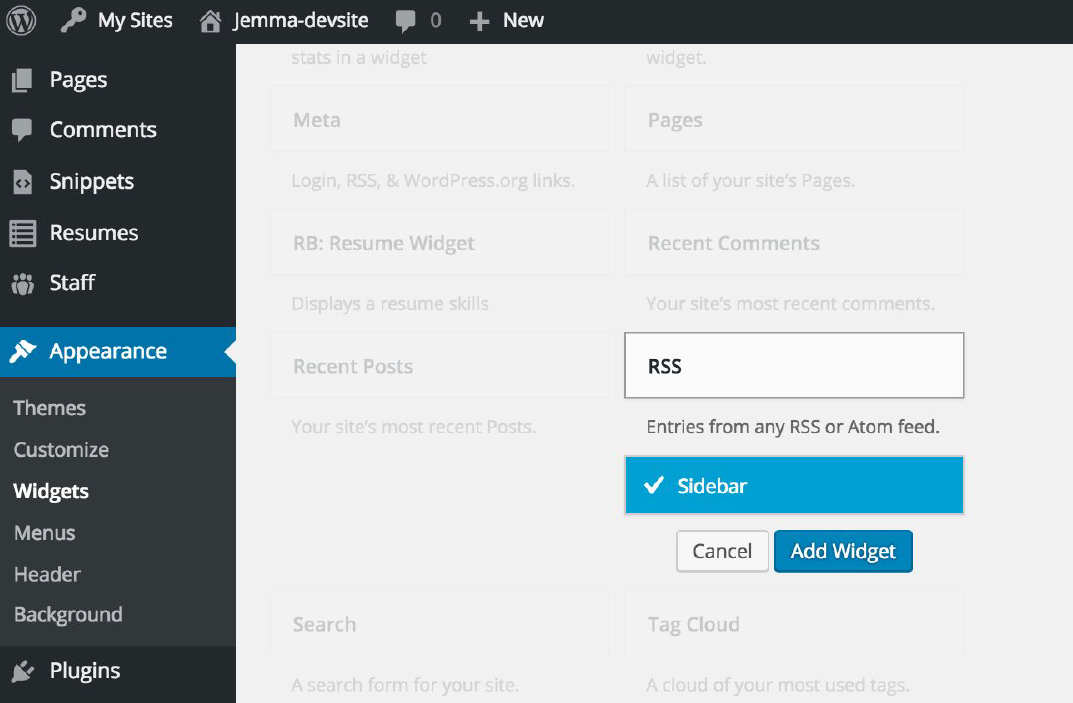Click the Cancel button
1073x703 pixels.
point(722,551)
